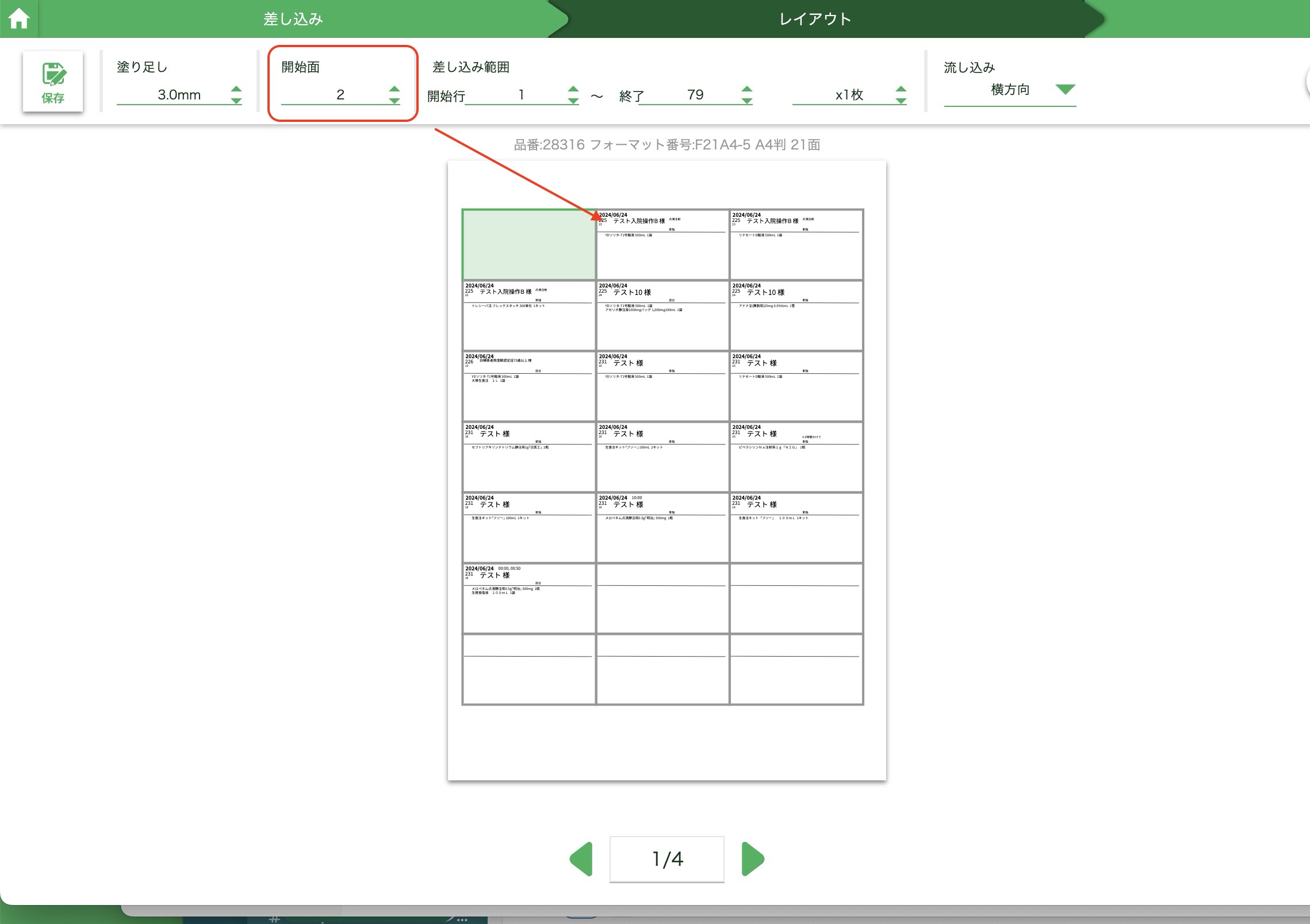Increase x1枚 copy count with up arrow
This screenshot has height=924, width=1310.
901,89
